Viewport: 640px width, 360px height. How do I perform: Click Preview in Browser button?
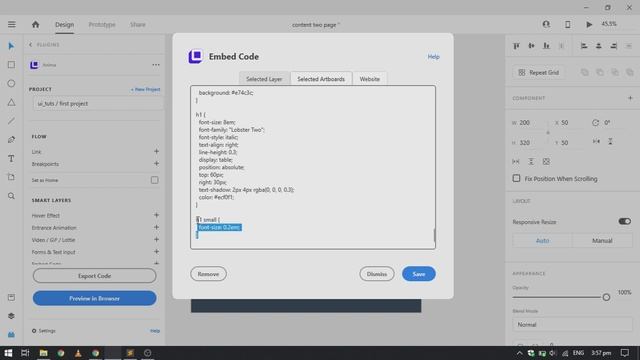94,298
